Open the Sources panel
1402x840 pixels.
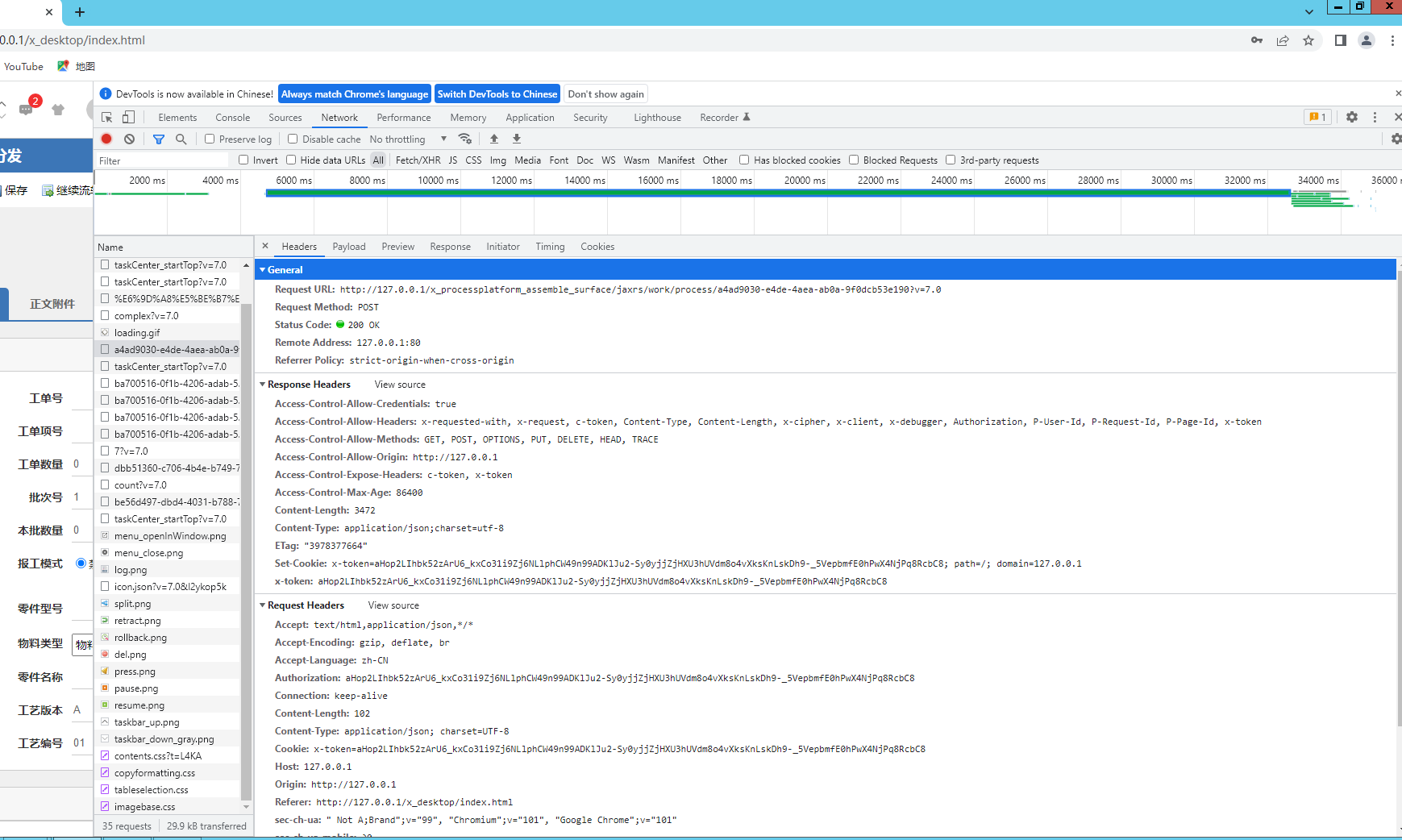pyautogui.click(x=285, y=118)
